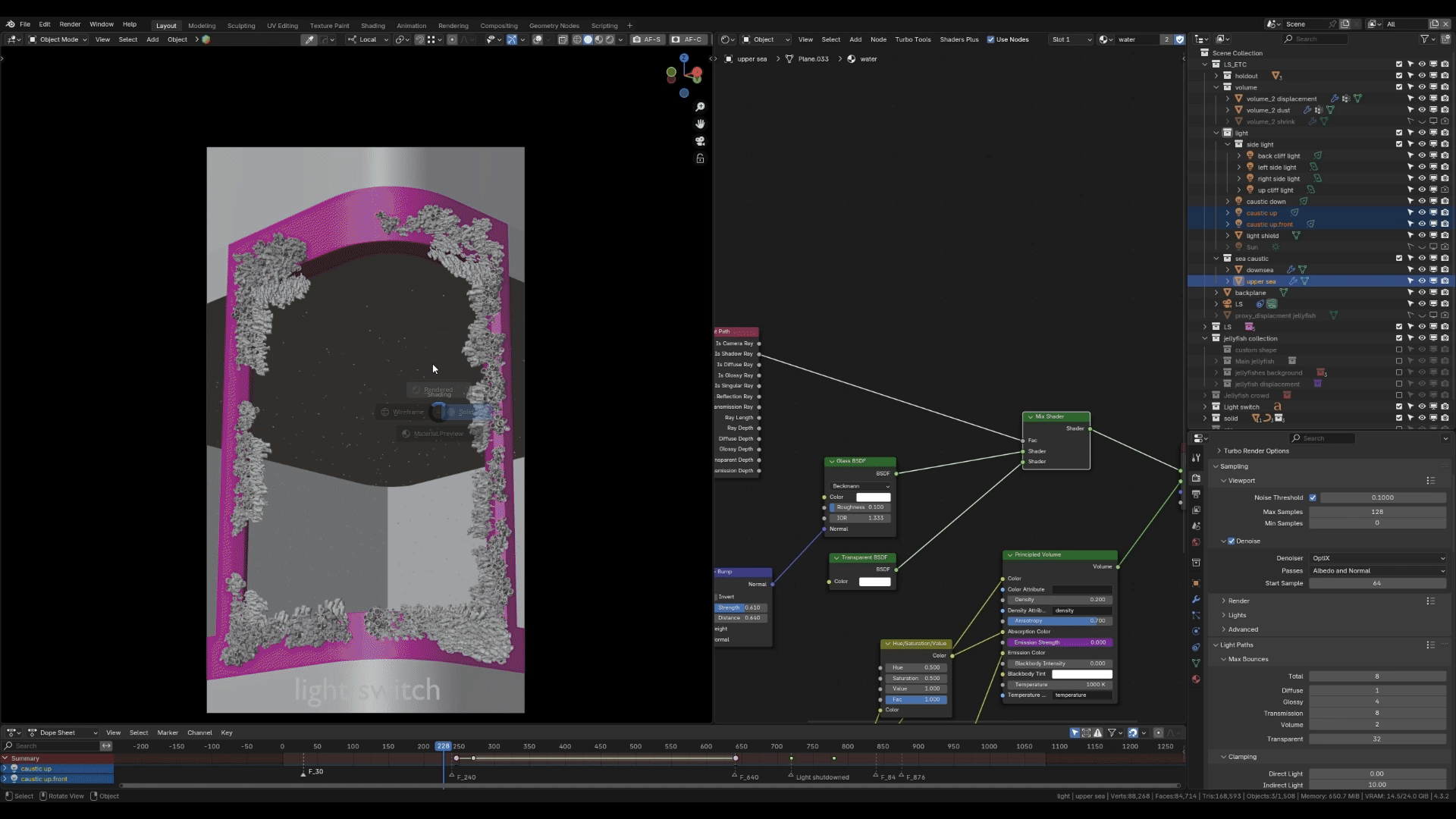Open the Denoiser OptiX dropdown
Image resolution: width=1456 pixels, height=819 pixels.
[1378, 558]
